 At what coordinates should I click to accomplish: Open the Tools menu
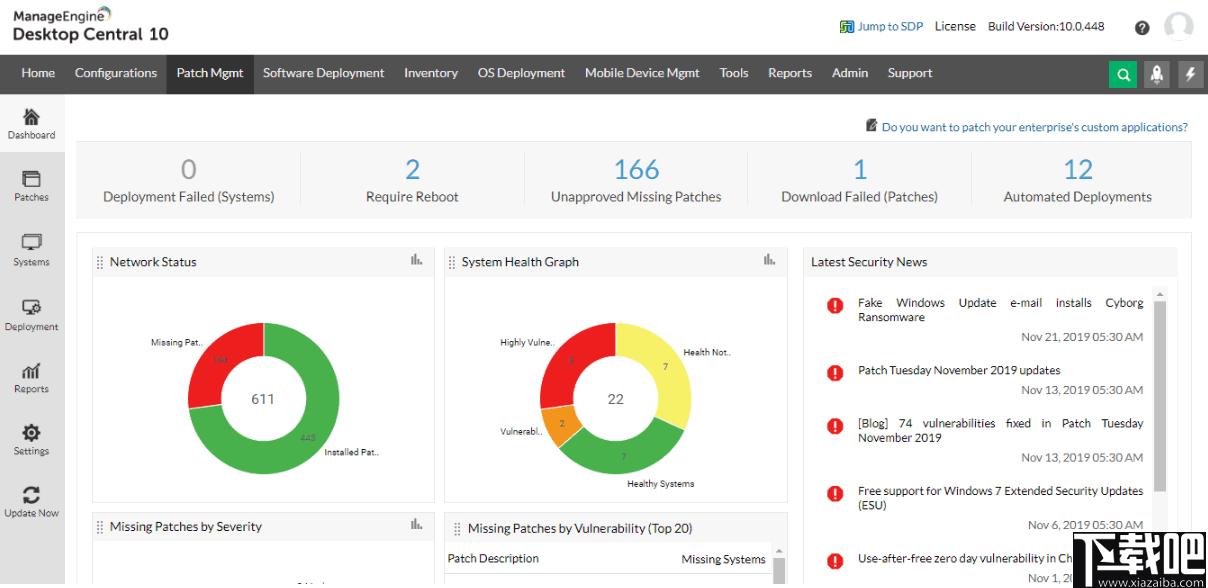734,73
